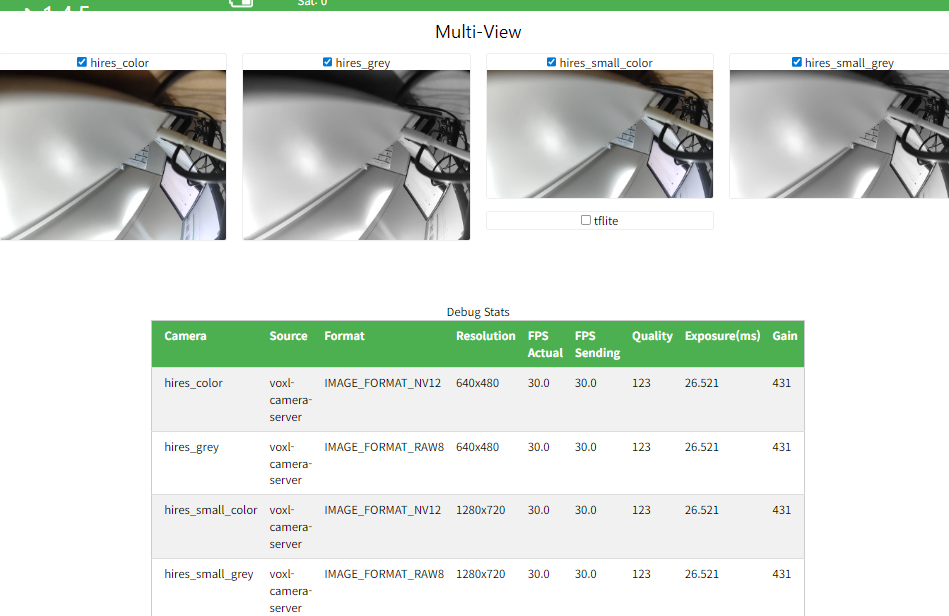Uncheck the hires_color checkbox
The image size is (949, 616).
[82, 62]
